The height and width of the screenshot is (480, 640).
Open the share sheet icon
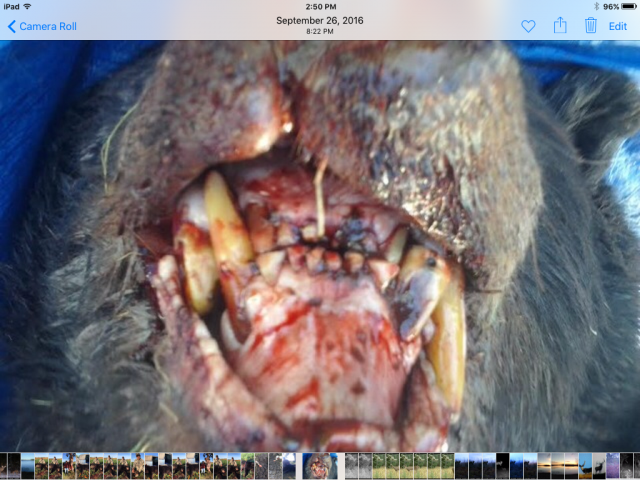tap(560, 26)
